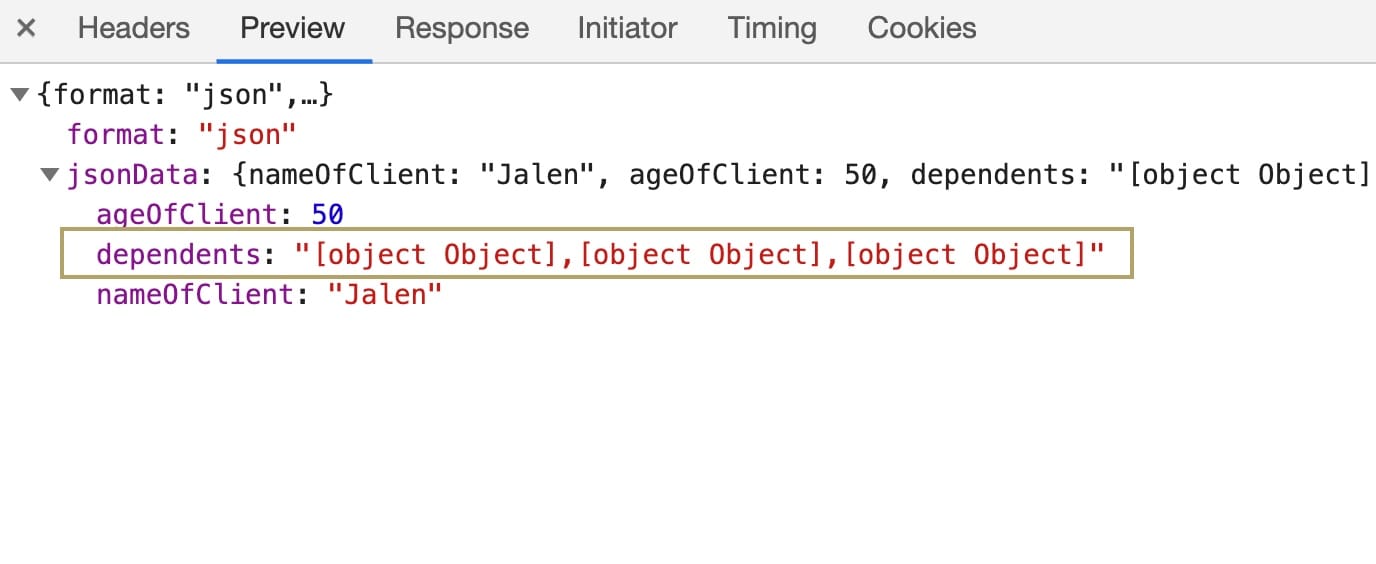Switch to the Response tab

pyautogui.click(x=461, y=28)
